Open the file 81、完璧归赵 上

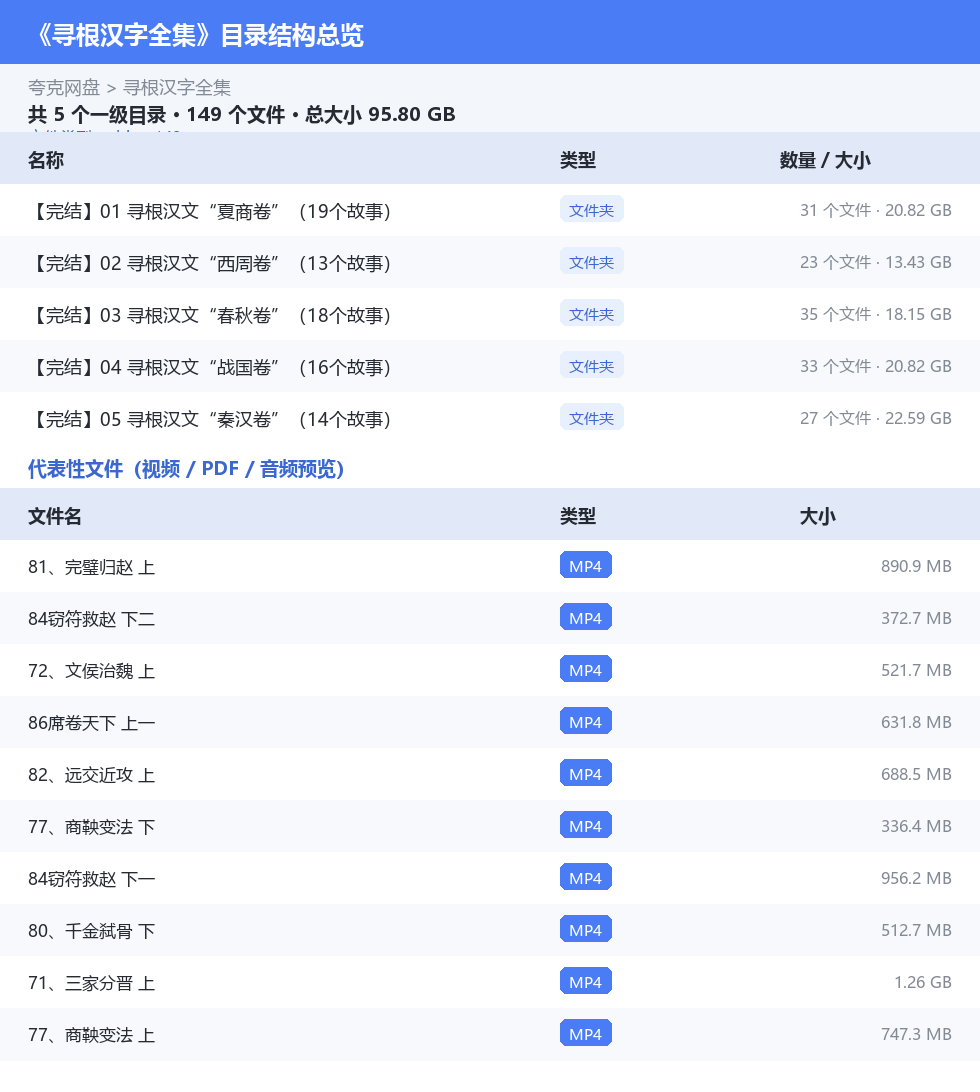coord(91,567)
